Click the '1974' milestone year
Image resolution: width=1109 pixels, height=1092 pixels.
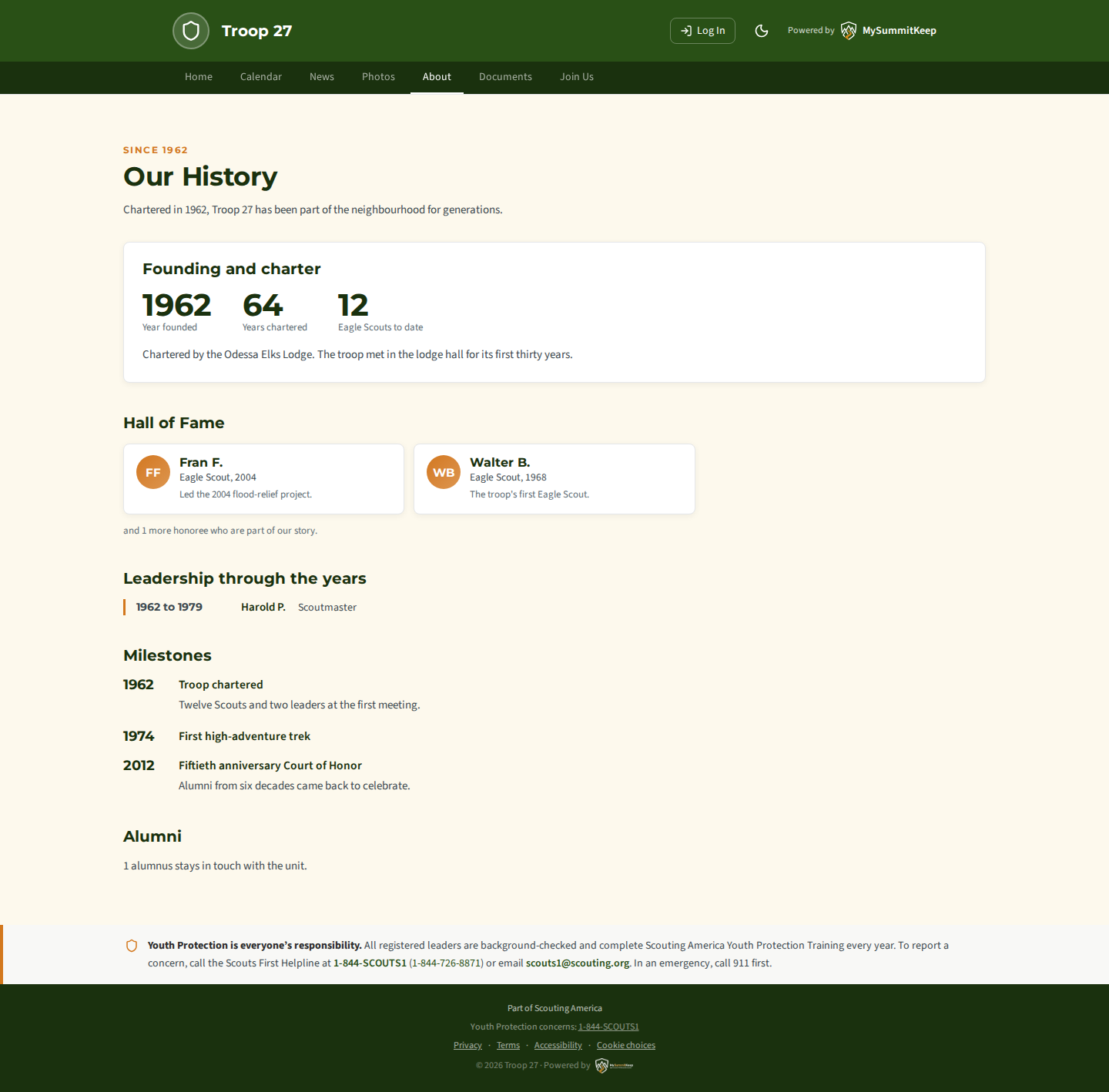click(139, 736)
